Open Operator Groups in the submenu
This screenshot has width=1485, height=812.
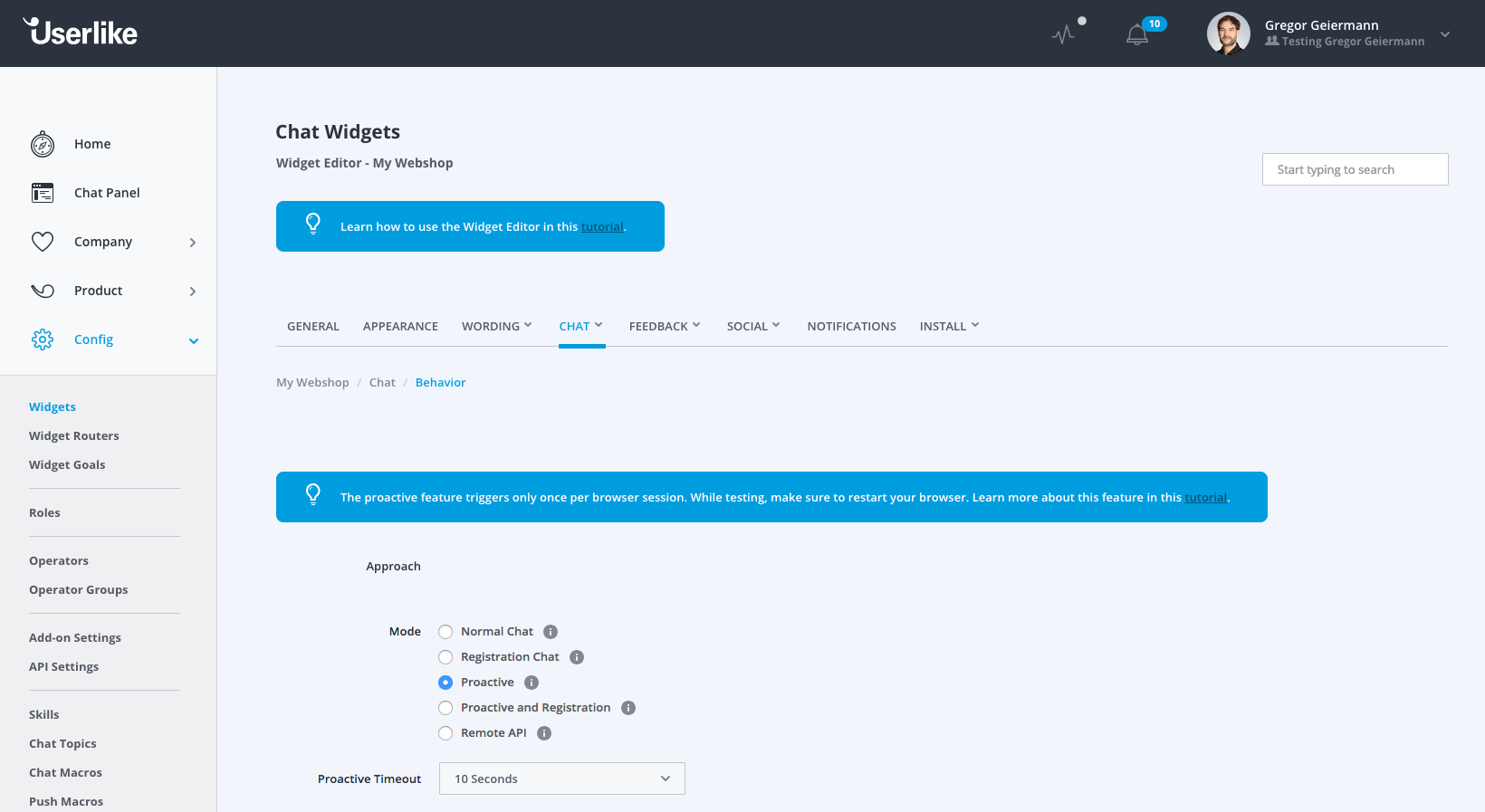pyautogui.click(x=79, y=590)
